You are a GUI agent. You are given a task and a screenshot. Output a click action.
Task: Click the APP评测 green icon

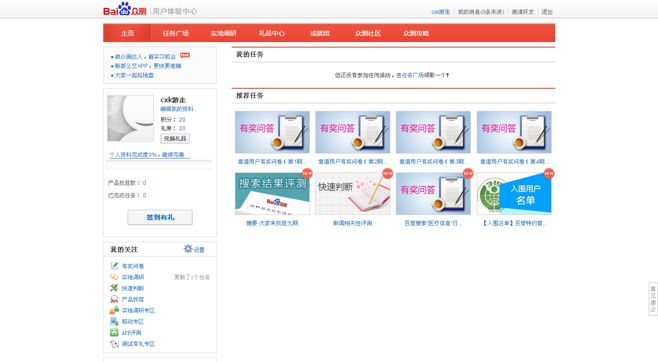pos(114,332)
